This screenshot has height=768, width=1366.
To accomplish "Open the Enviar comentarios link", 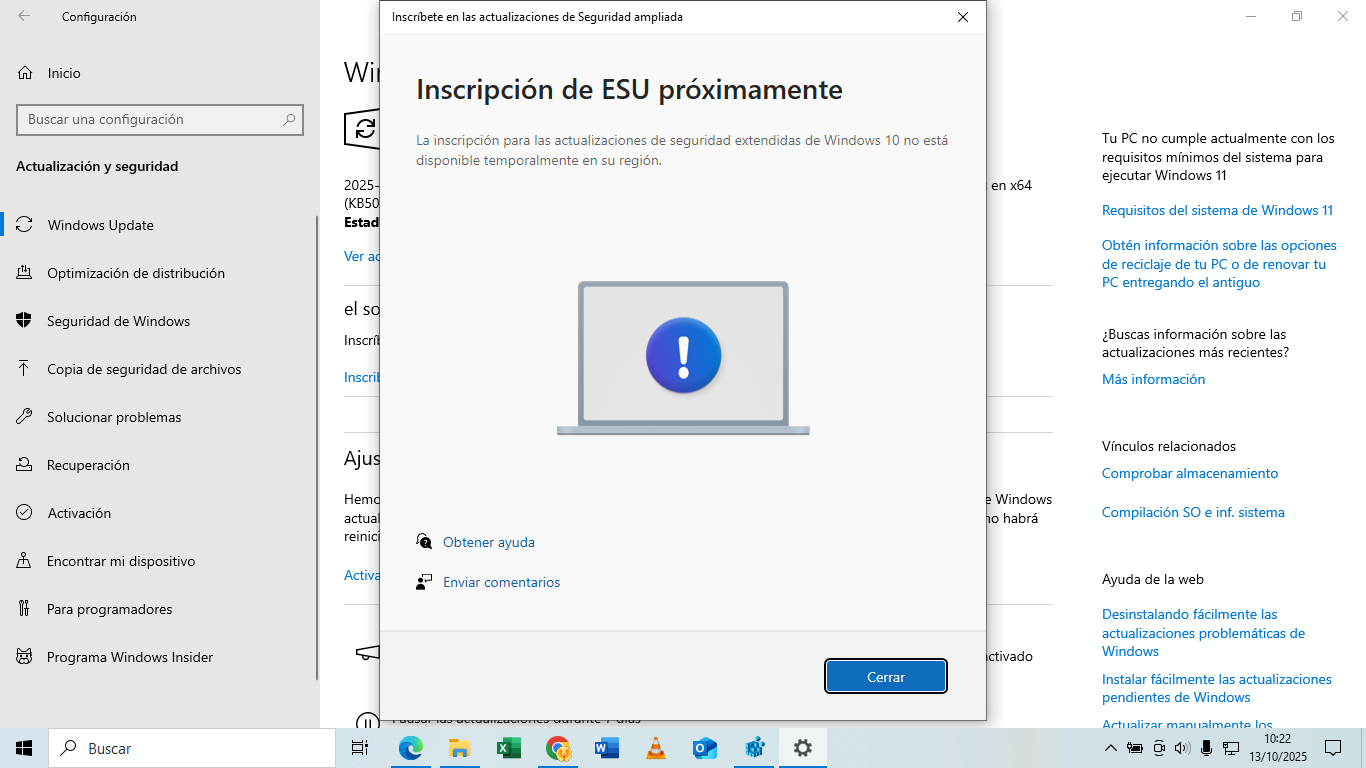I will tap(501, 582).
